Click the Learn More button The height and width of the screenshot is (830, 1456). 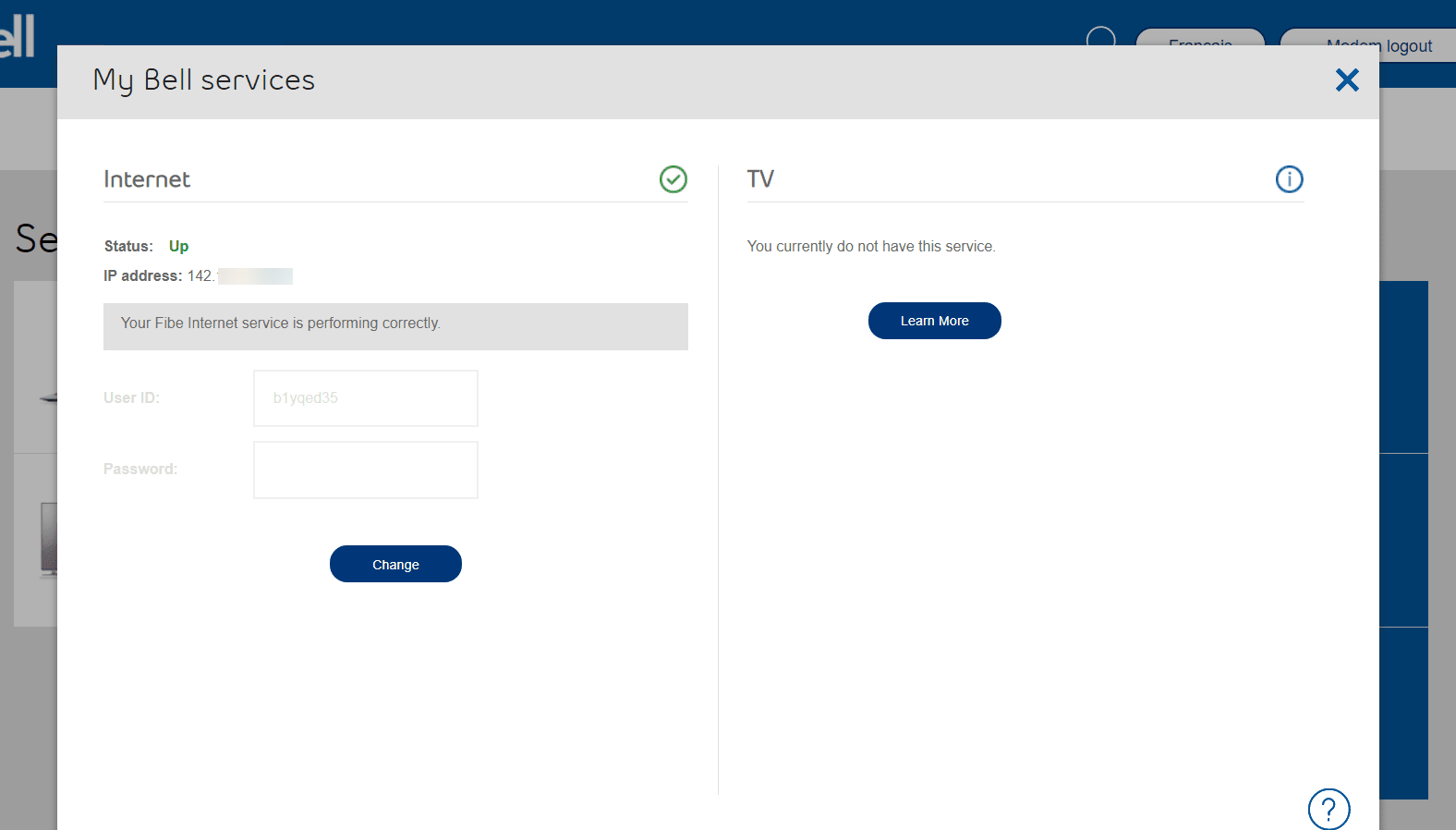click(935, 321)
